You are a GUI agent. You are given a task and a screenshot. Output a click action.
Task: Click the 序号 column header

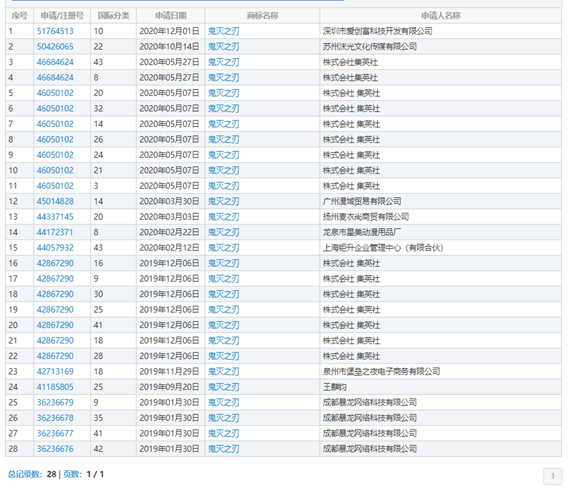tap(19, 16)
